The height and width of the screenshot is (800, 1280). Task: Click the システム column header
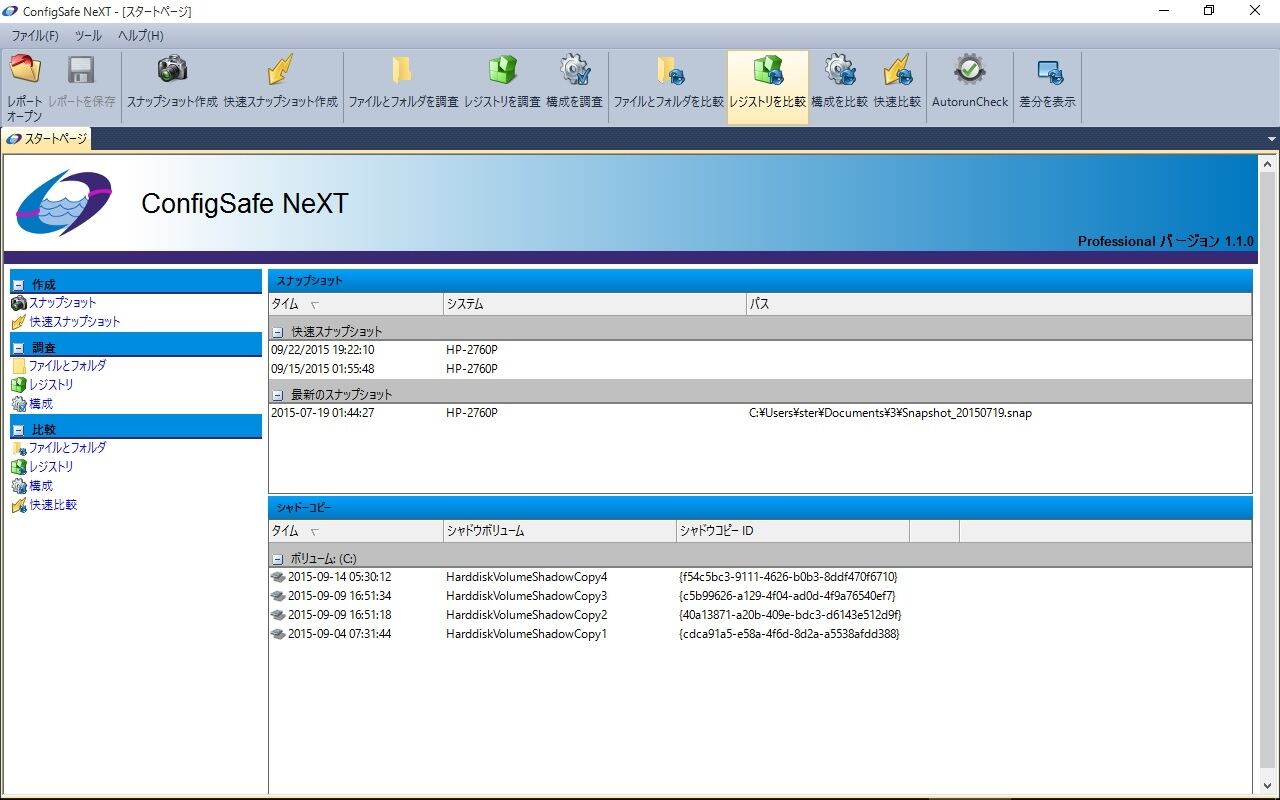click(594, 304)
